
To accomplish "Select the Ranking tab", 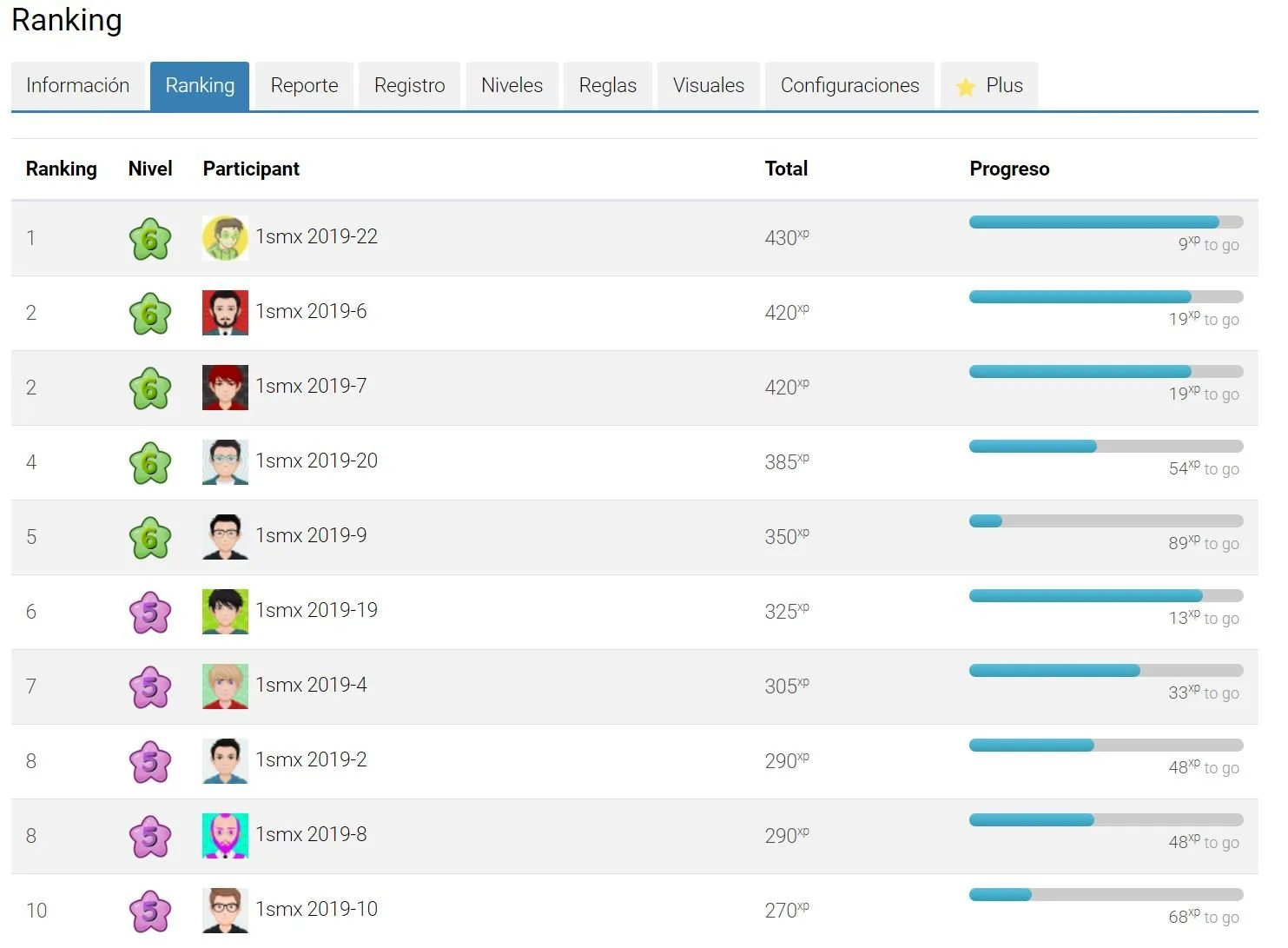I will click(200, 86).
